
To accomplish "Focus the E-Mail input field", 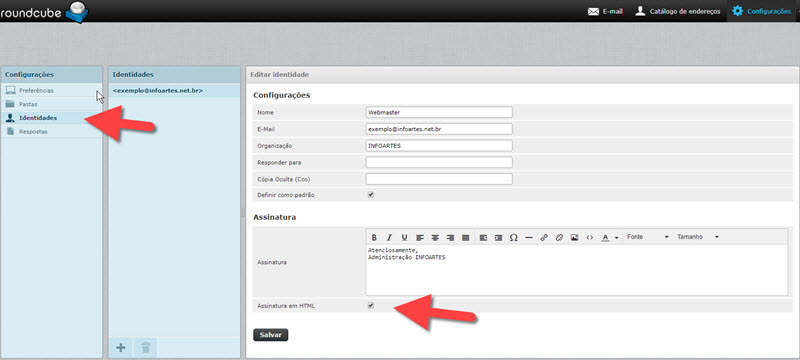I will tap(439, 129).
